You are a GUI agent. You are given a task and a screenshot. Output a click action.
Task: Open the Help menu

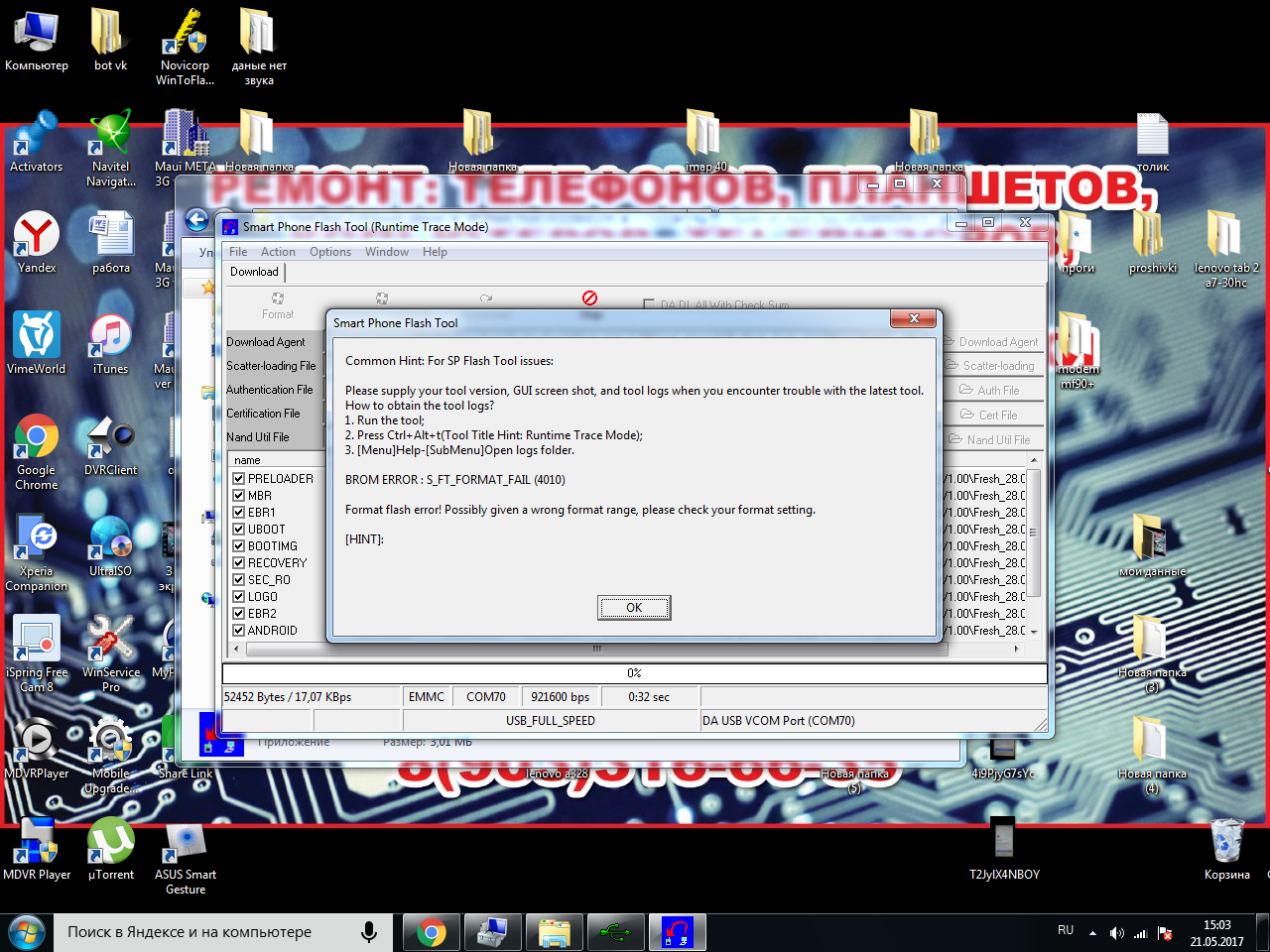pyautogui.click(x=435, y=252)
